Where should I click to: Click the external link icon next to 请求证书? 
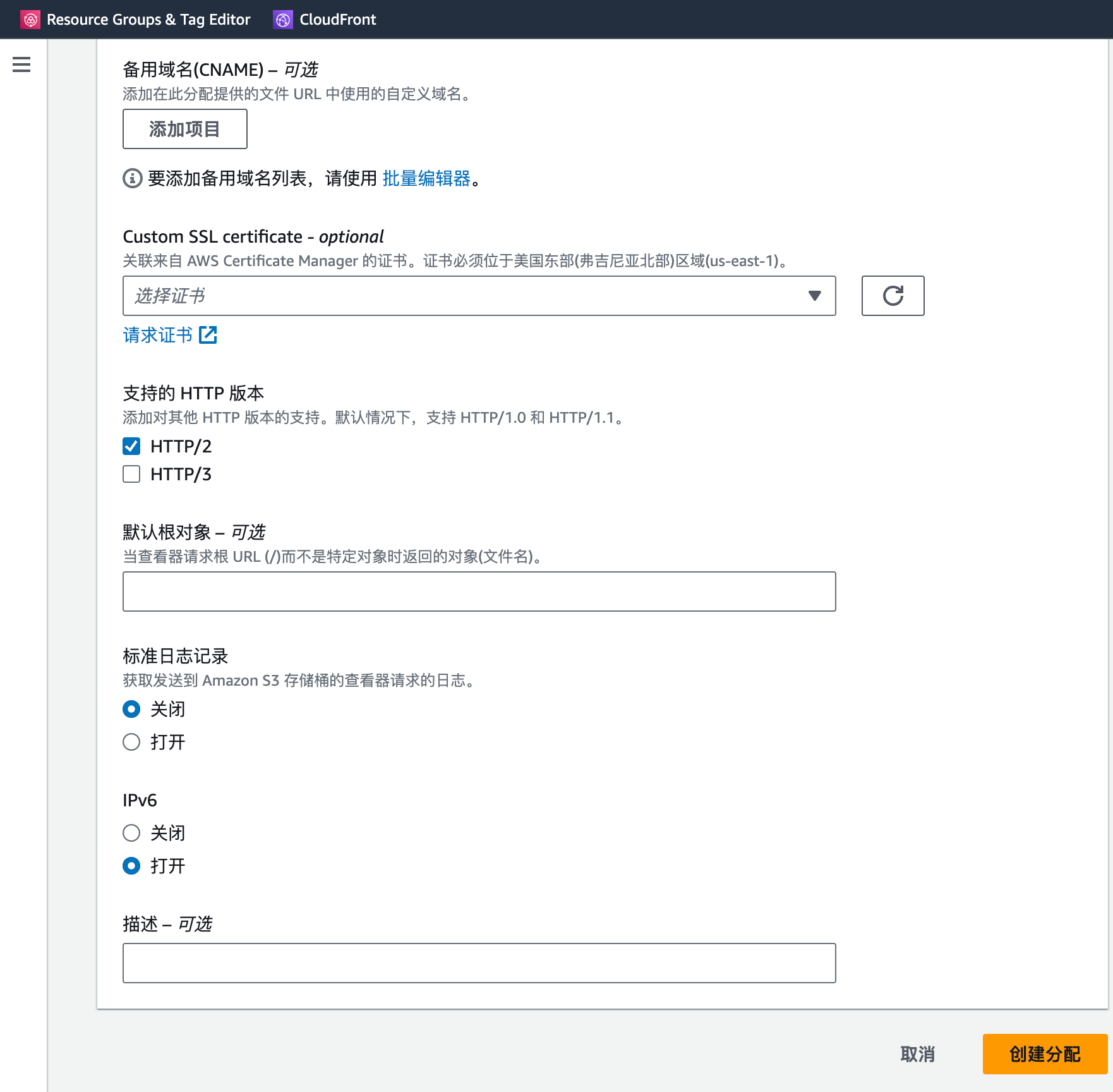coord(209,335)
